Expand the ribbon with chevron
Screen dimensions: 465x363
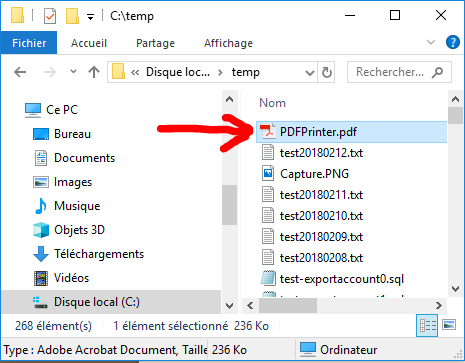(431, 42)
